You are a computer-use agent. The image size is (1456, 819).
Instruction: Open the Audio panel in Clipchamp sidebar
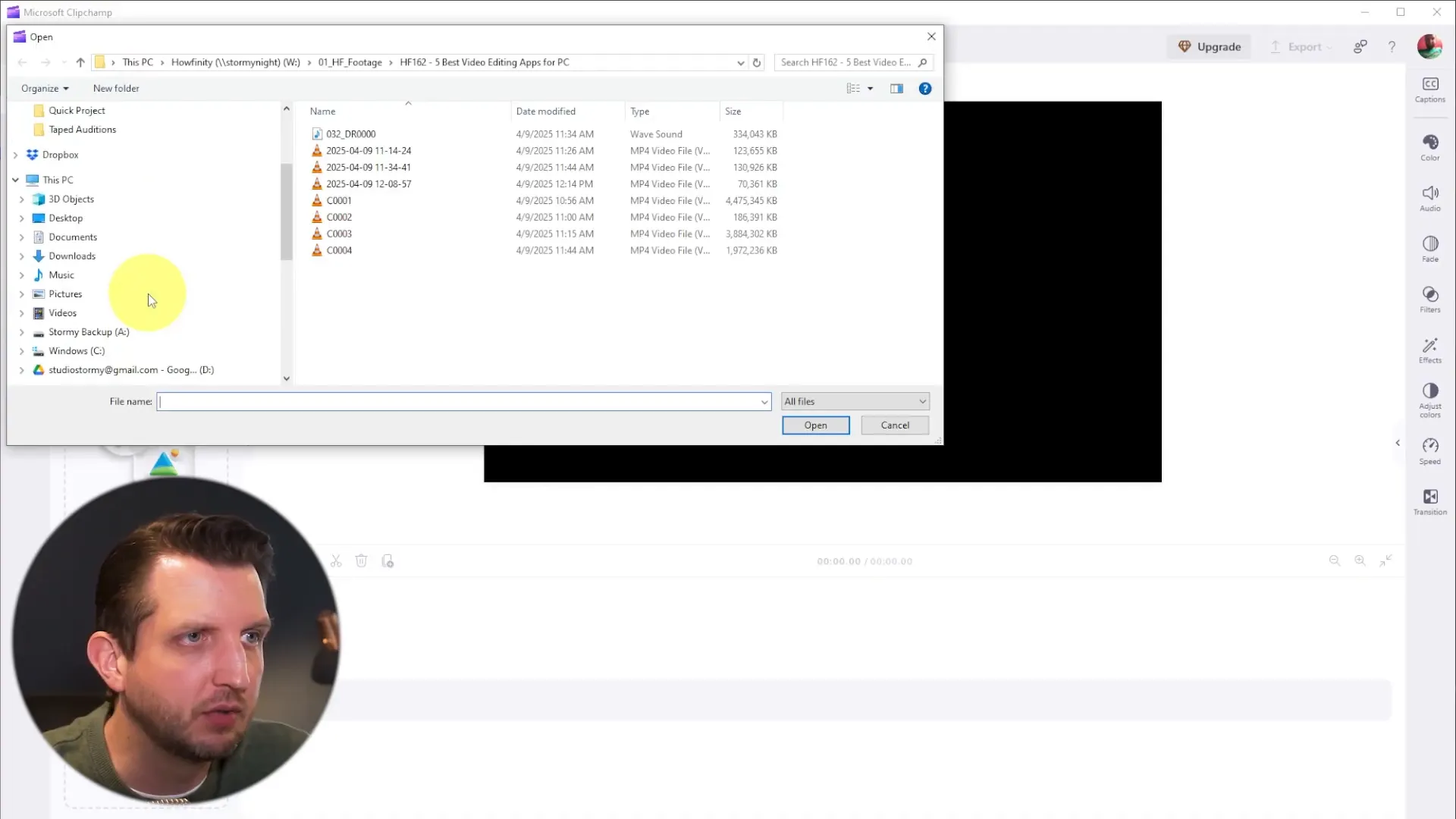(x=1429, y=199)
